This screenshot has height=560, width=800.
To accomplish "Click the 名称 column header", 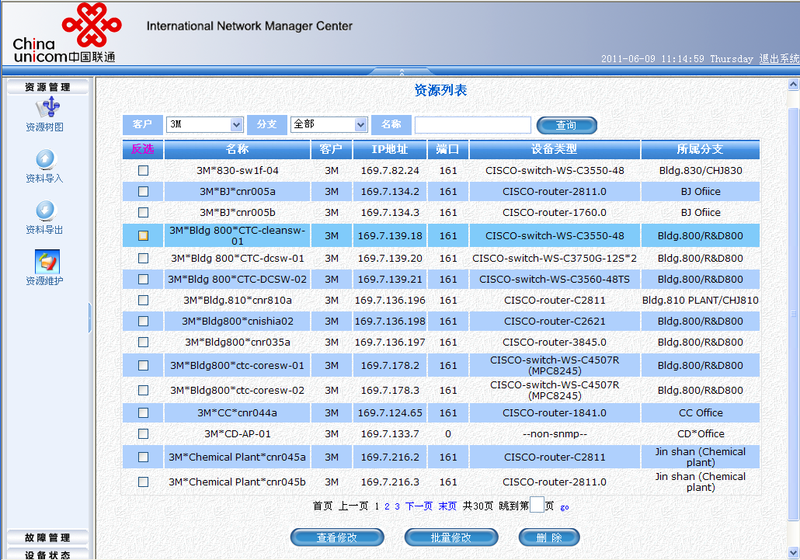I will pyautogui.click(x=237, y=149).
